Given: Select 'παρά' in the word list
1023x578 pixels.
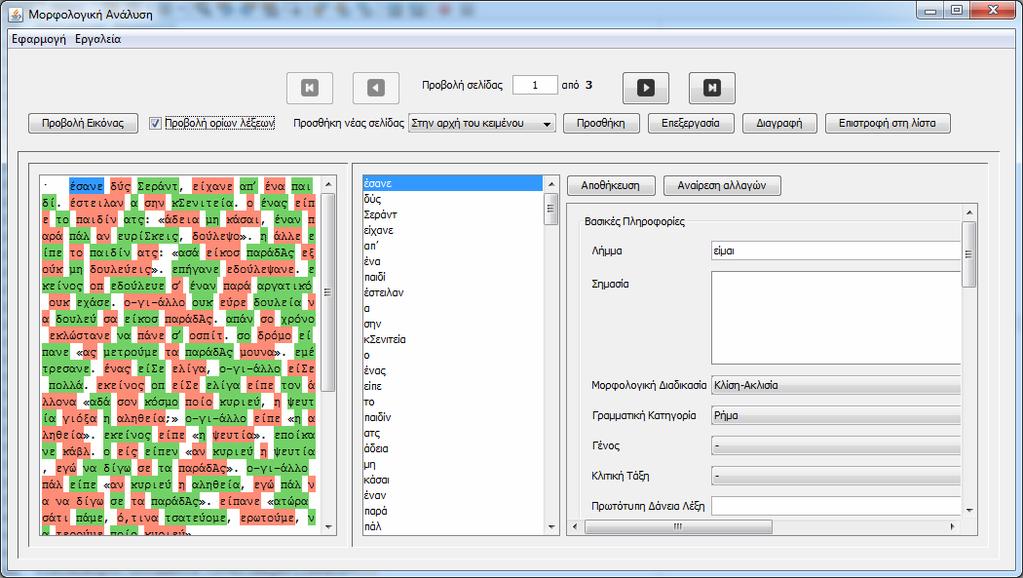Looking at the screenshot, I should point(453,511).
